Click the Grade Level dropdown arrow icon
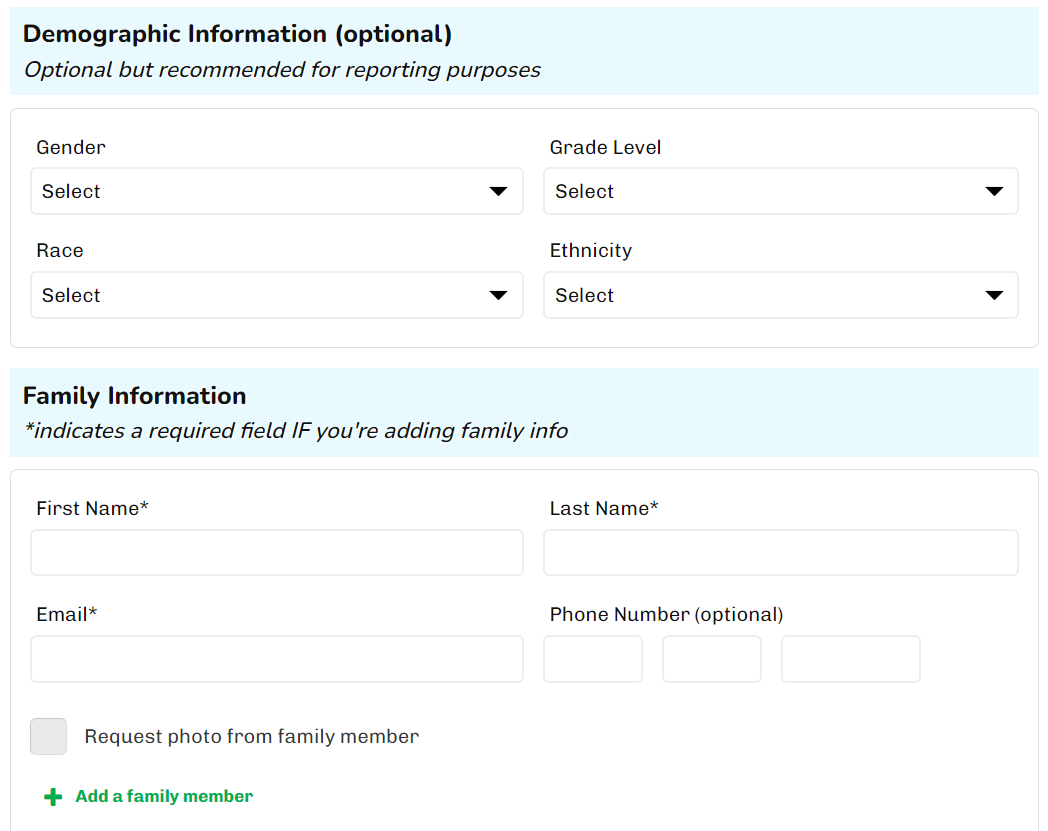The height and width of the screenshot is (831, 1048). point(994,191)
